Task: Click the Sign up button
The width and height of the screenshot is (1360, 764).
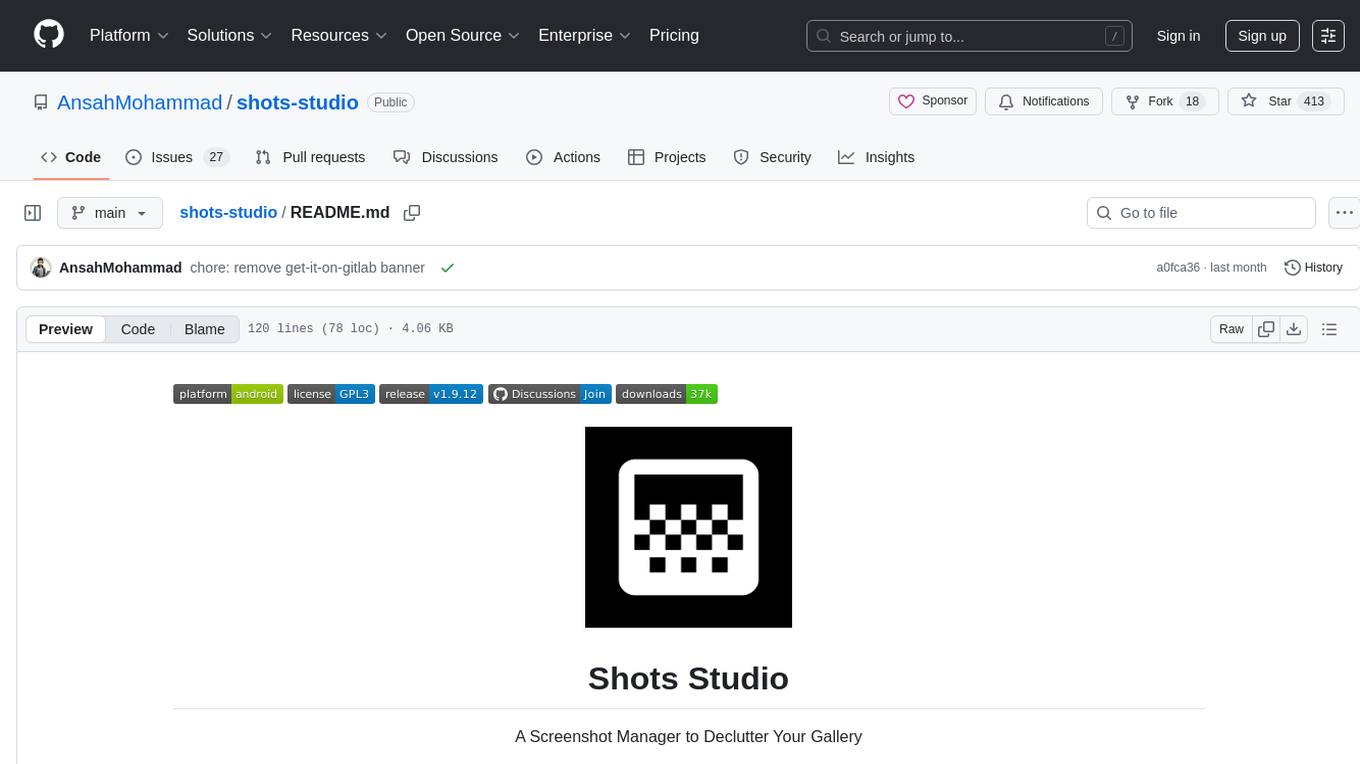Action: click(1262, 36)
